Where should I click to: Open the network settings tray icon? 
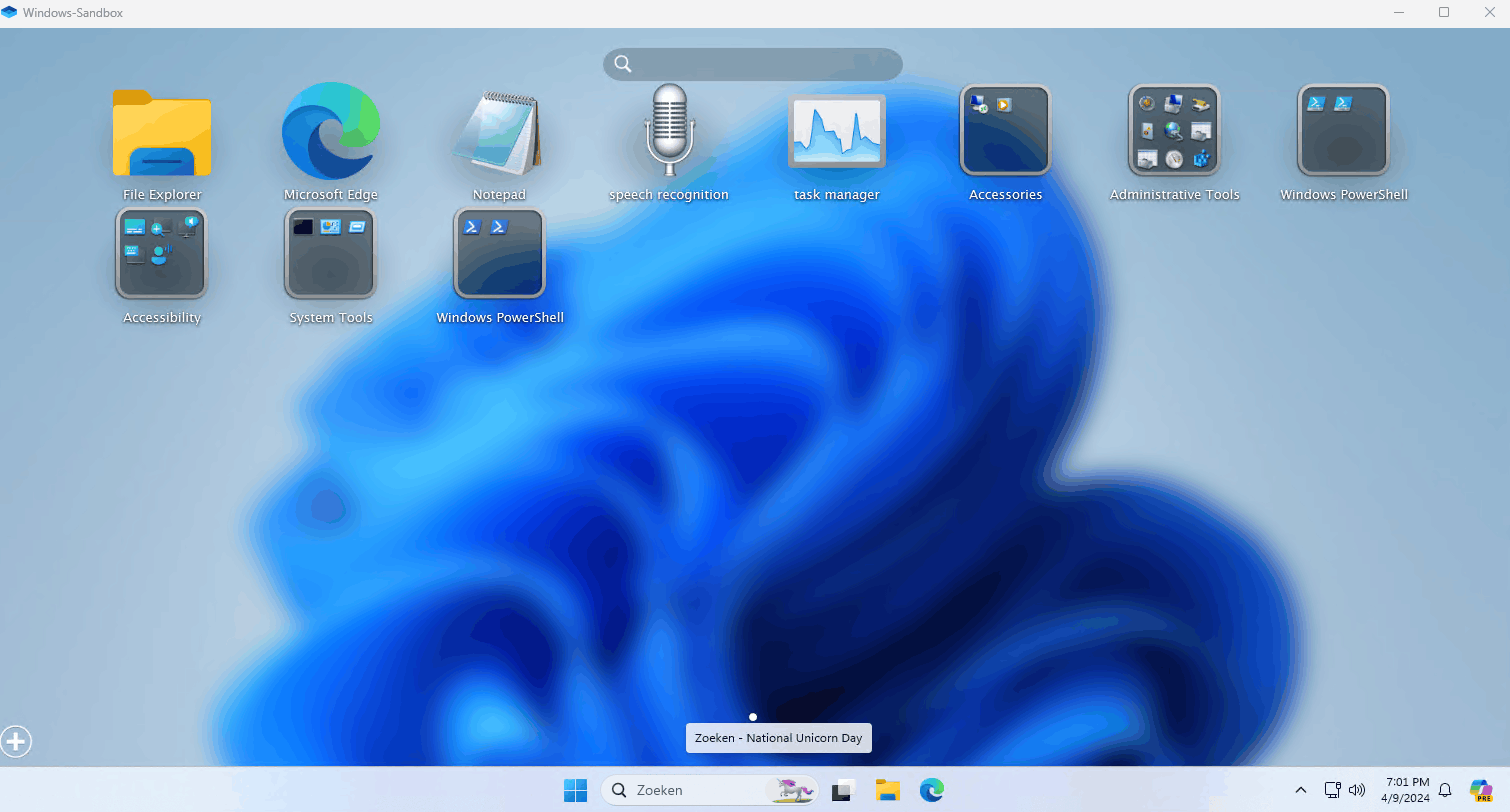point(1332,789)
